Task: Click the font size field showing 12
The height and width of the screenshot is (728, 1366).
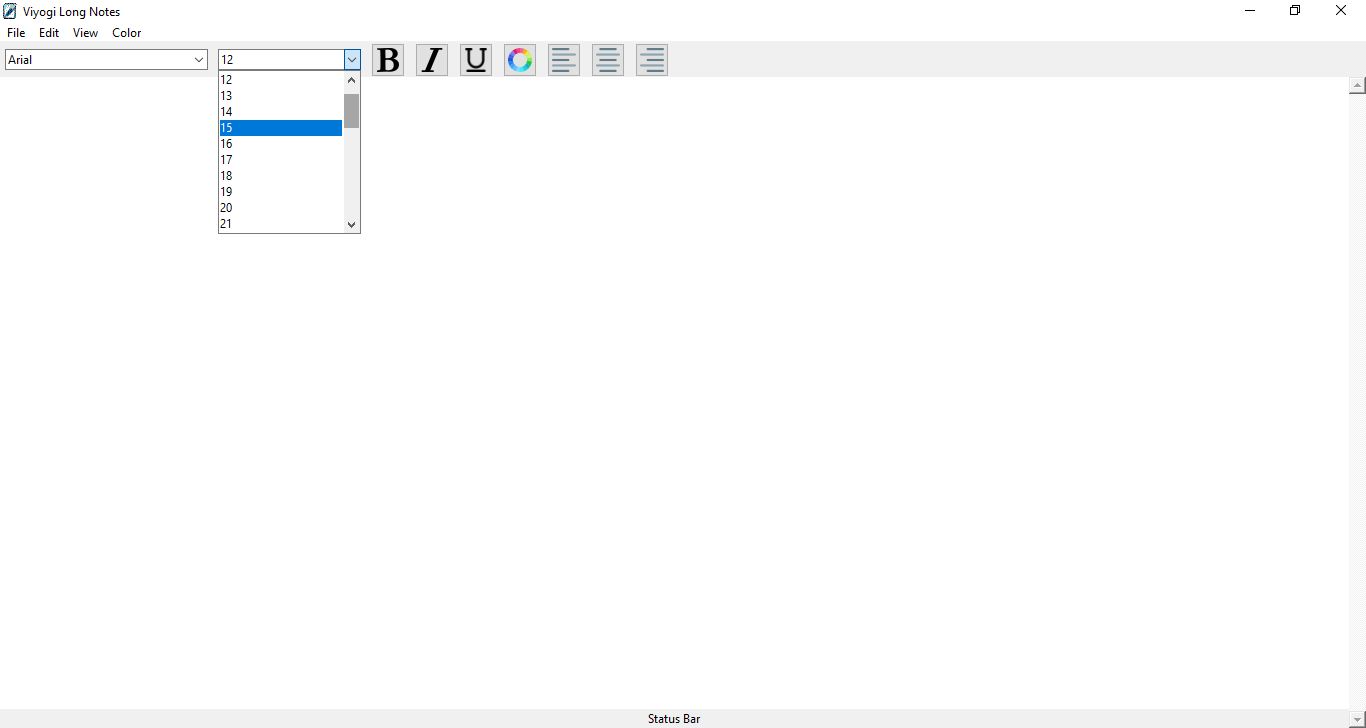Action: [x=281, y=60]
